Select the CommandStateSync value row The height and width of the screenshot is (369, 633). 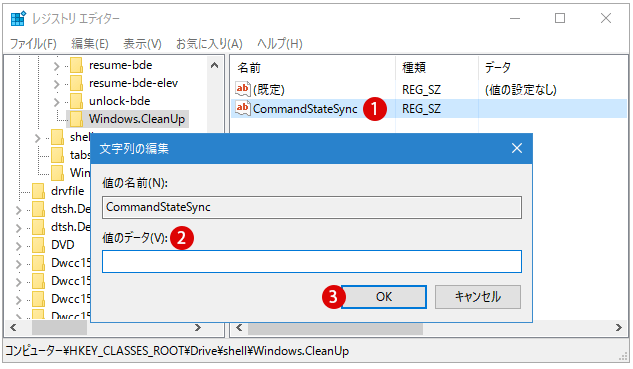point(429,109)
